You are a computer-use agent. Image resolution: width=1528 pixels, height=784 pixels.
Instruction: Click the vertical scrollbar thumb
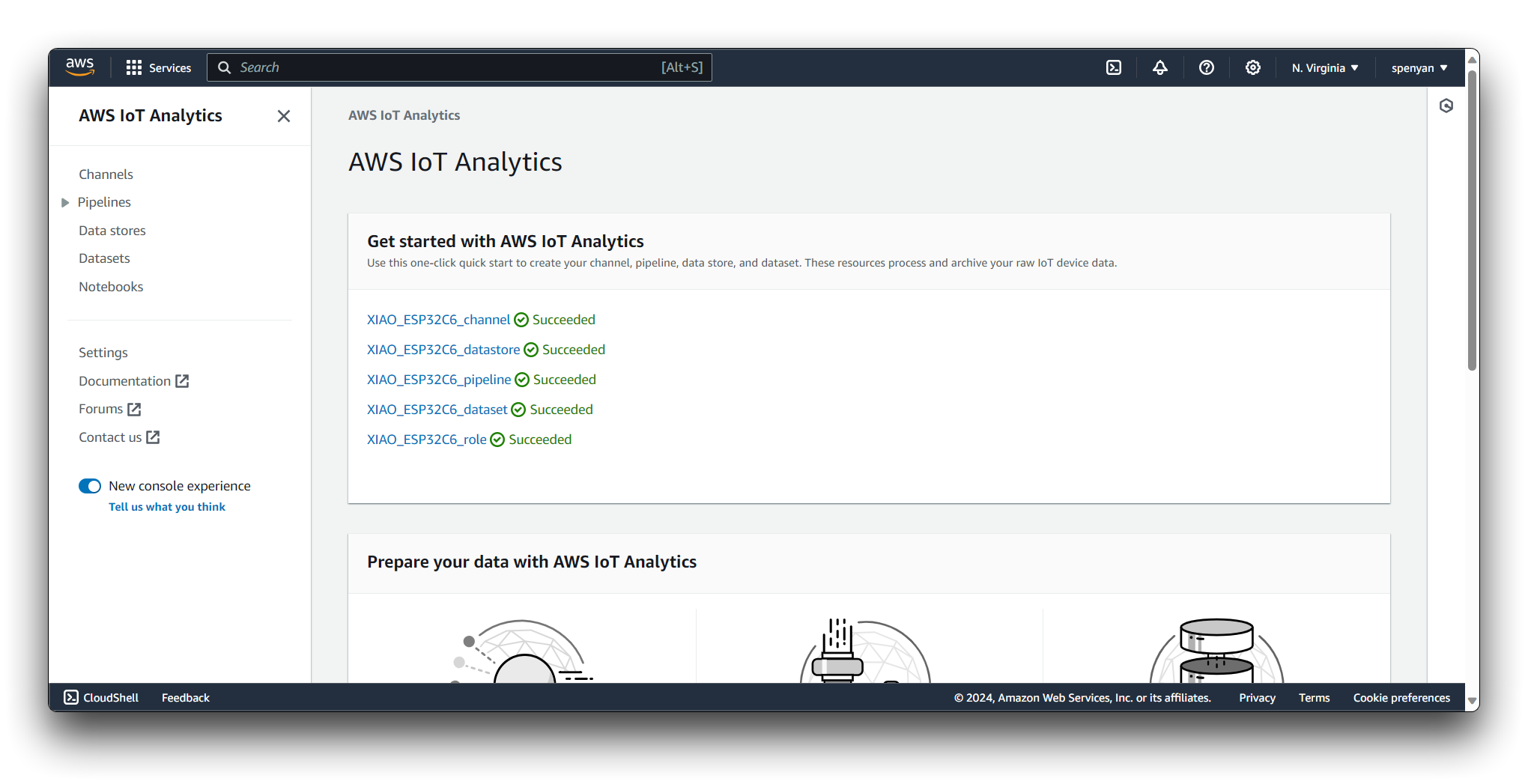tap(1472, 220)
